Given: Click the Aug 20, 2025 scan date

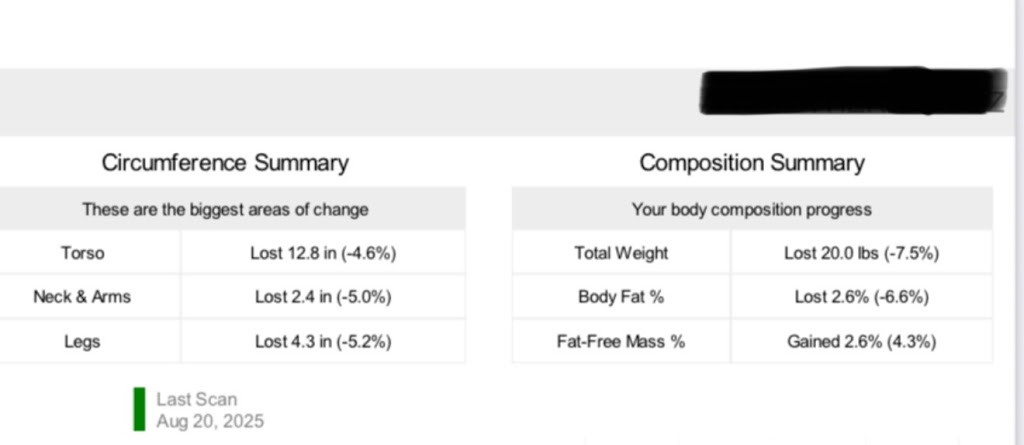Looking at the screenshot, I should click(210, 421).
